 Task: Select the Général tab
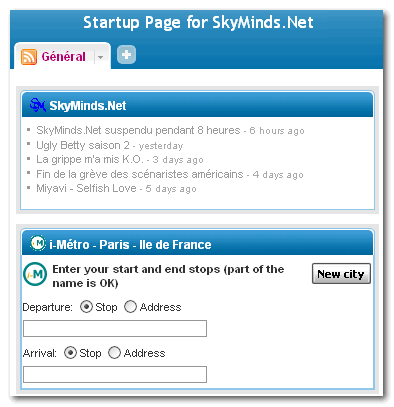pos(63,57)
